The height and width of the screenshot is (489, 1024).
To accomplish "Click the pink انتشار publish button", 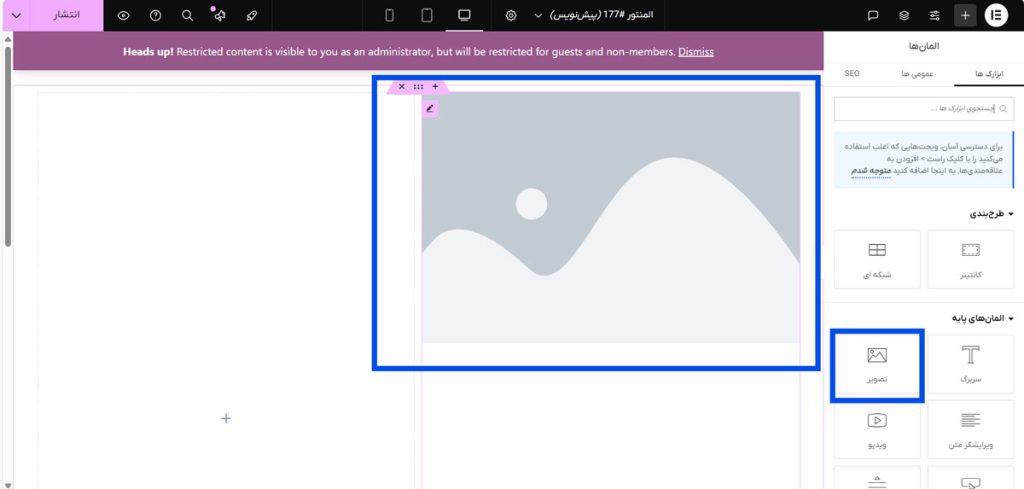I will point(67,15).
